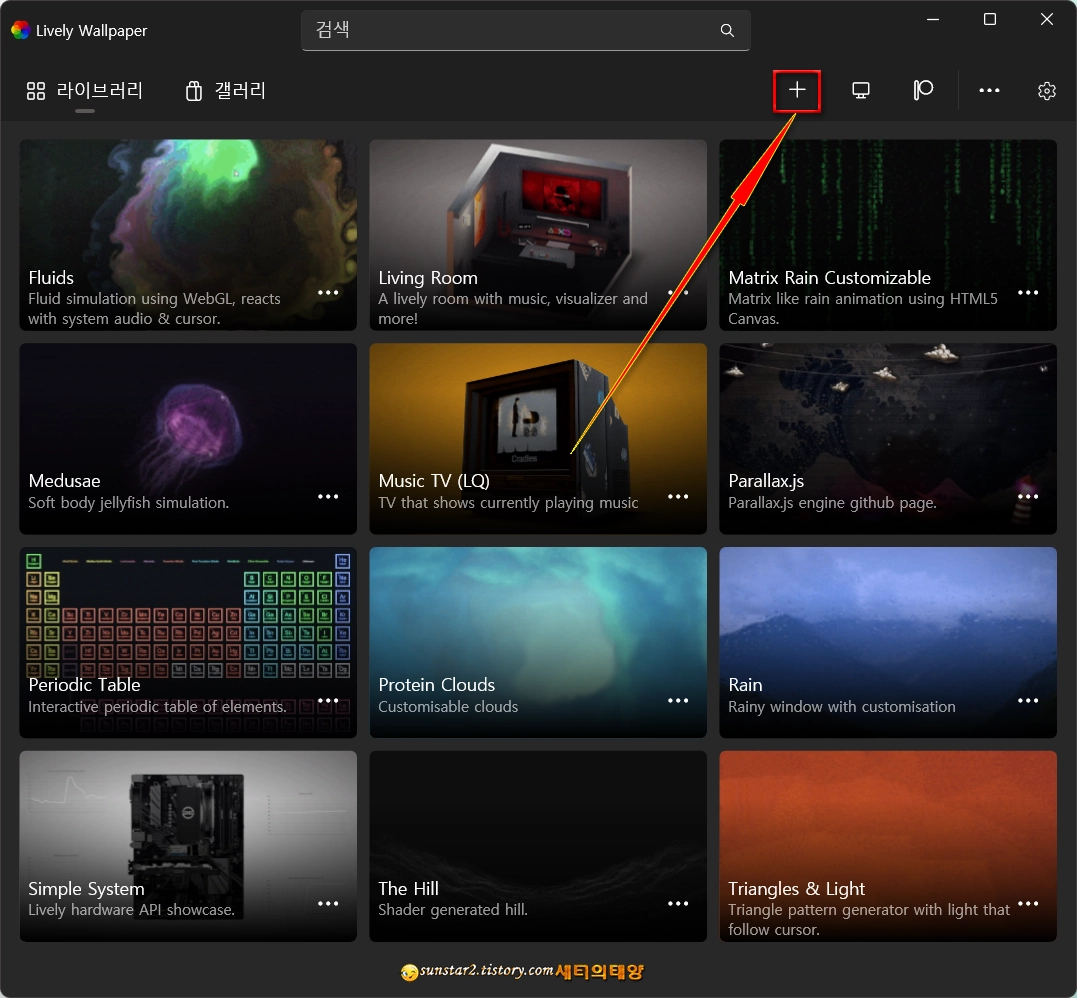
Task: Open Parallax.js wallpaper more options
Action: [1028, 497]
